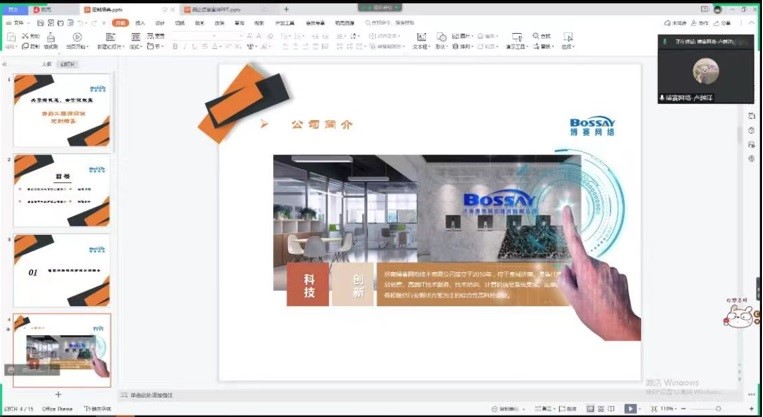Start slideshow from current slide icon
The image size is (763, 417).
pos(76,41)
